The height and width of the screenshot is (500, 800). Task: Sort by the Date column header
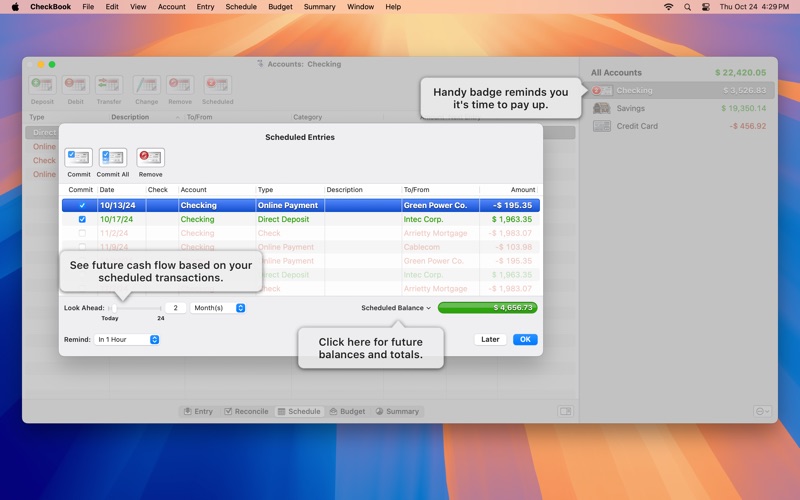[x=121, y=189]
